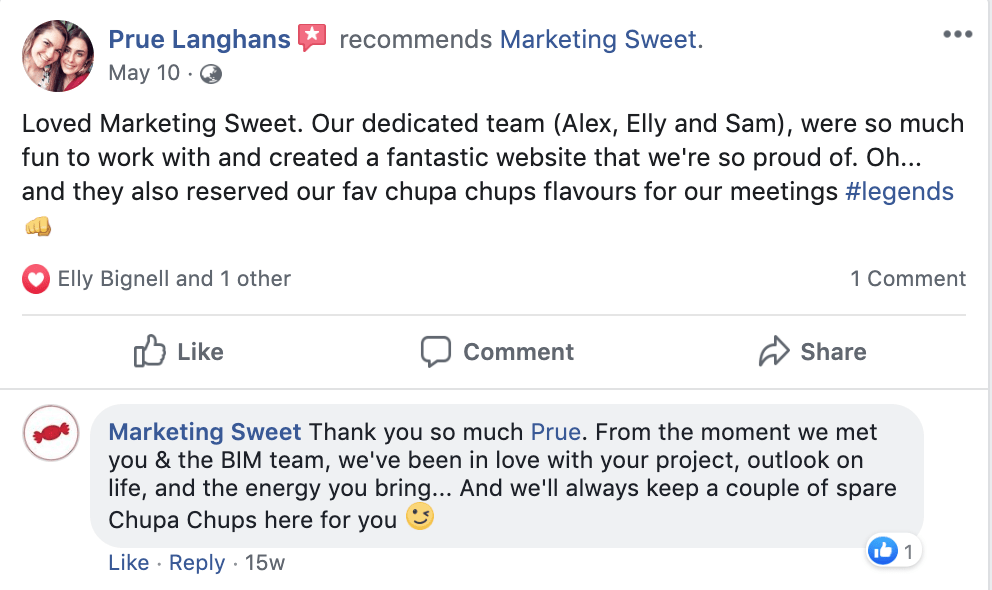Open the Marketing Sweet page link in header

click(x=598, y=40)
